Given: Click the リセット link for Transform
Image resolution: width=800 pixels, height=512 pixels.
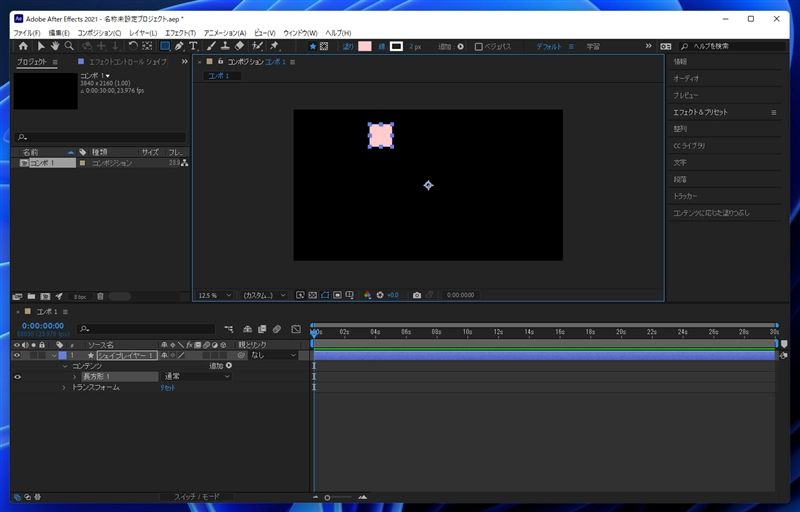Looking at the screenshot, I should tap(167, 387).
